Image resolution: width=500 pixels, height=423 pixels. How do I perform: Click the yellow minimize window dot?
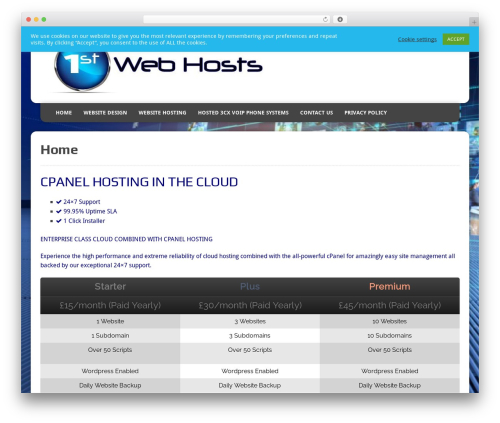click(36, 19)
